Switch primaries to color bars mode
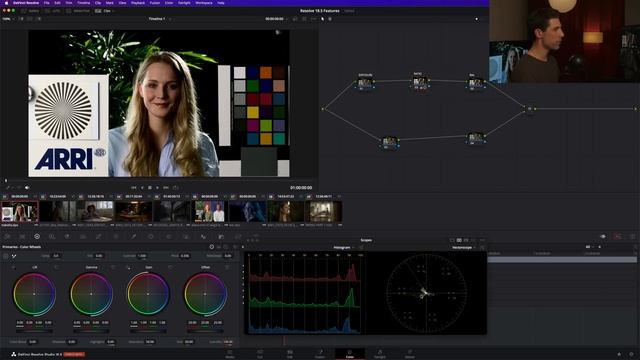This screenshot has width=640, height=360. (219, 247)
